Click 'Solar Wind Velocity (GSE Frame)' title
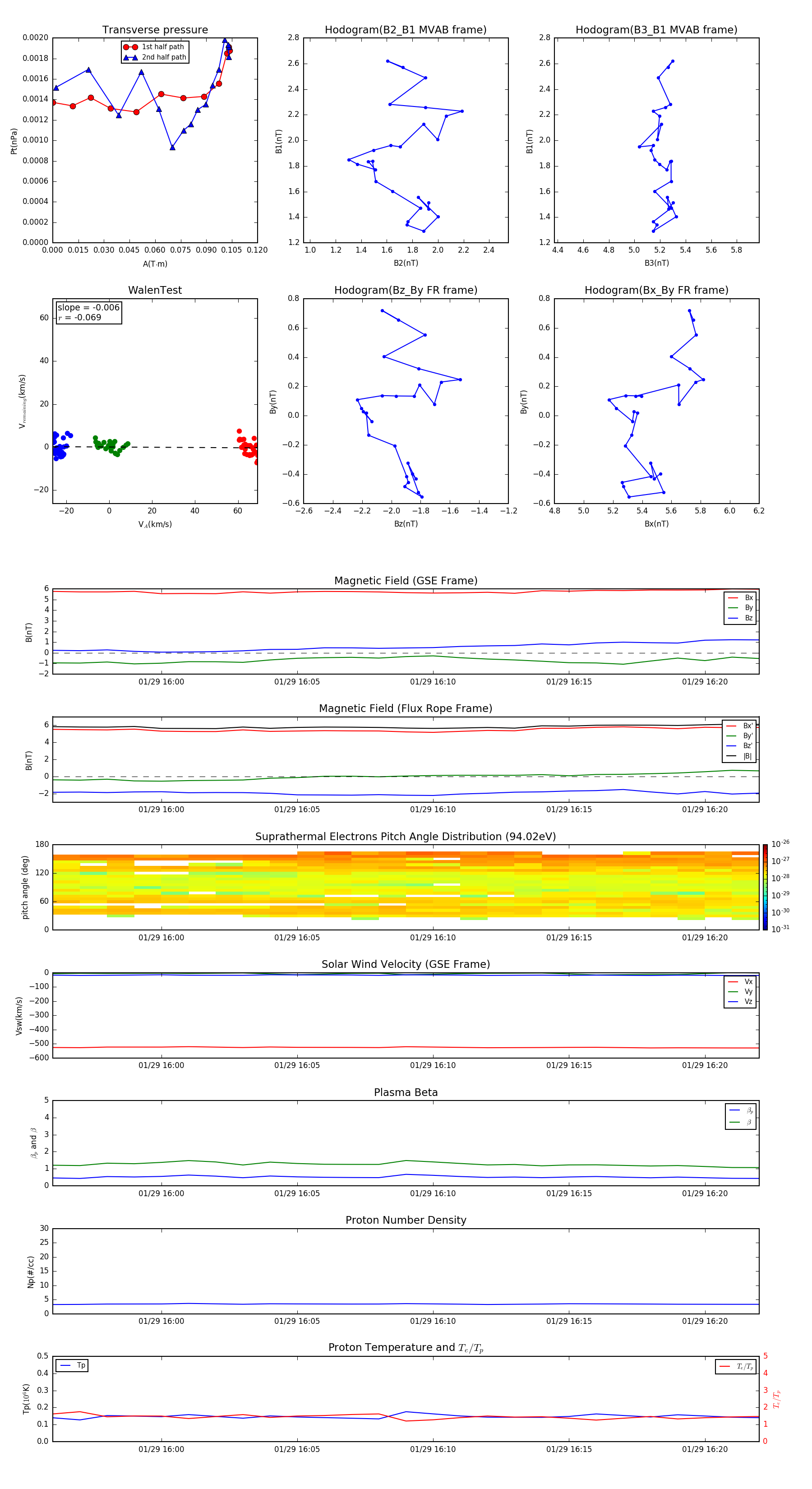 pyautogui.click(x=406, y=965)
